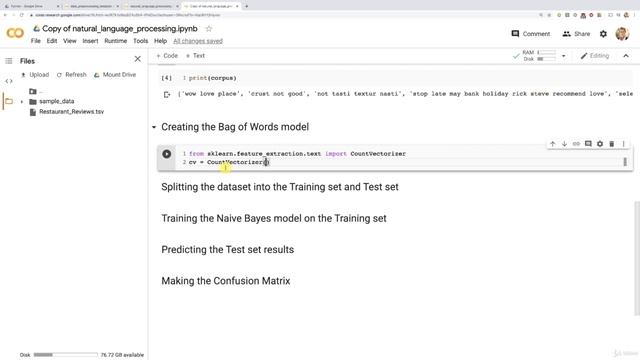
Task: Refresh the file list
Action: click(71, 75)
